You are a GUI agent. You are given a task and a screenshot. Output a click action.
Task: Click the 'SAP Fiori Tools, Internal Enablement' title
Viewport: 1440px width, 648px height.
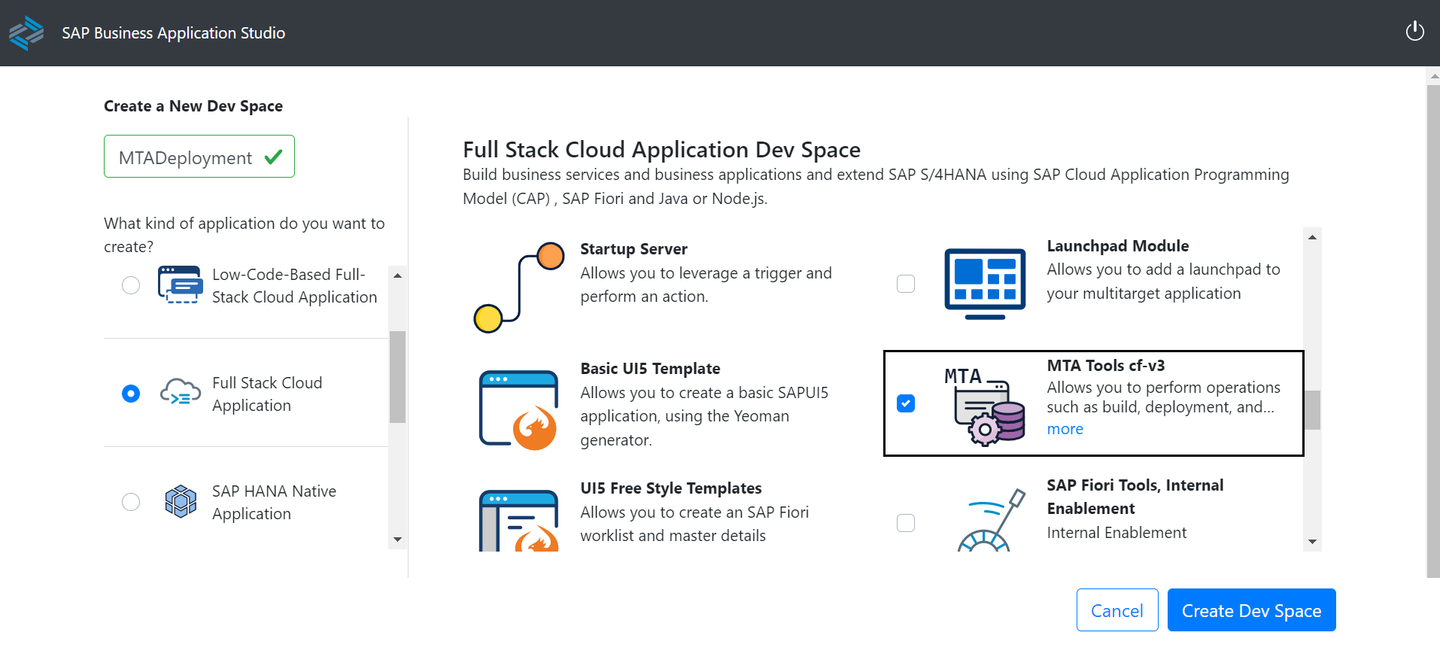point(1135,497)
